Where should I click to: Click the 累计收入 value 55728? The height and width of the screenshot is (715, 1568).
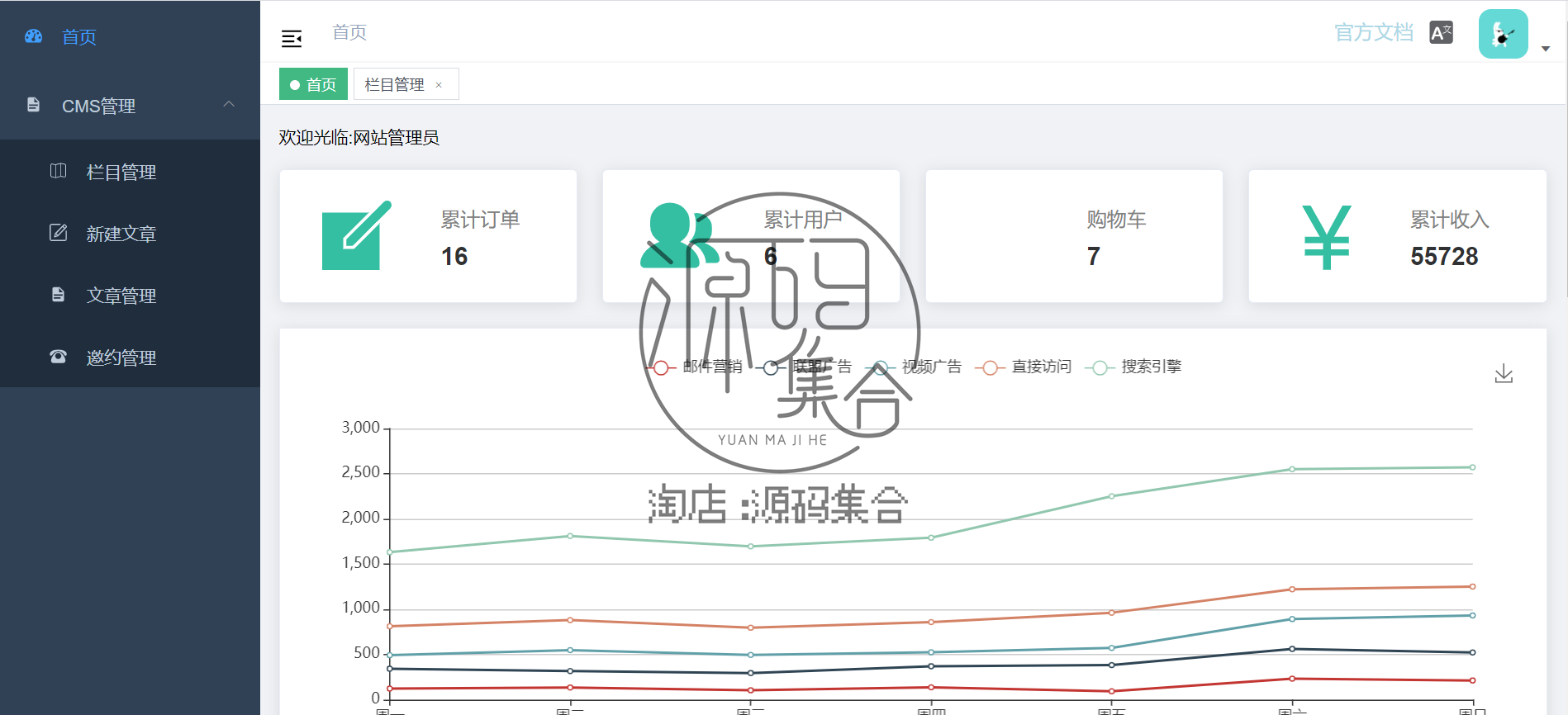point(1444,257)
